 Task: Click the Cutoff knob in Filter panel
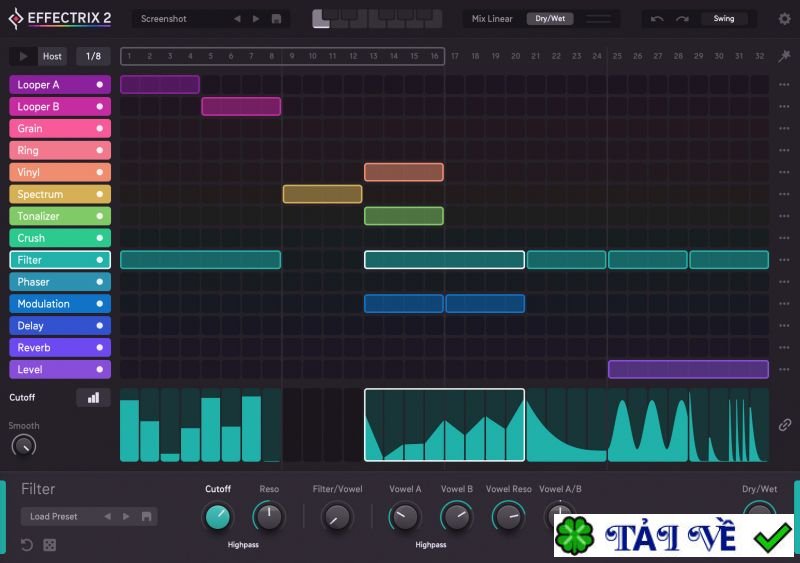click(x=217, y=517)
